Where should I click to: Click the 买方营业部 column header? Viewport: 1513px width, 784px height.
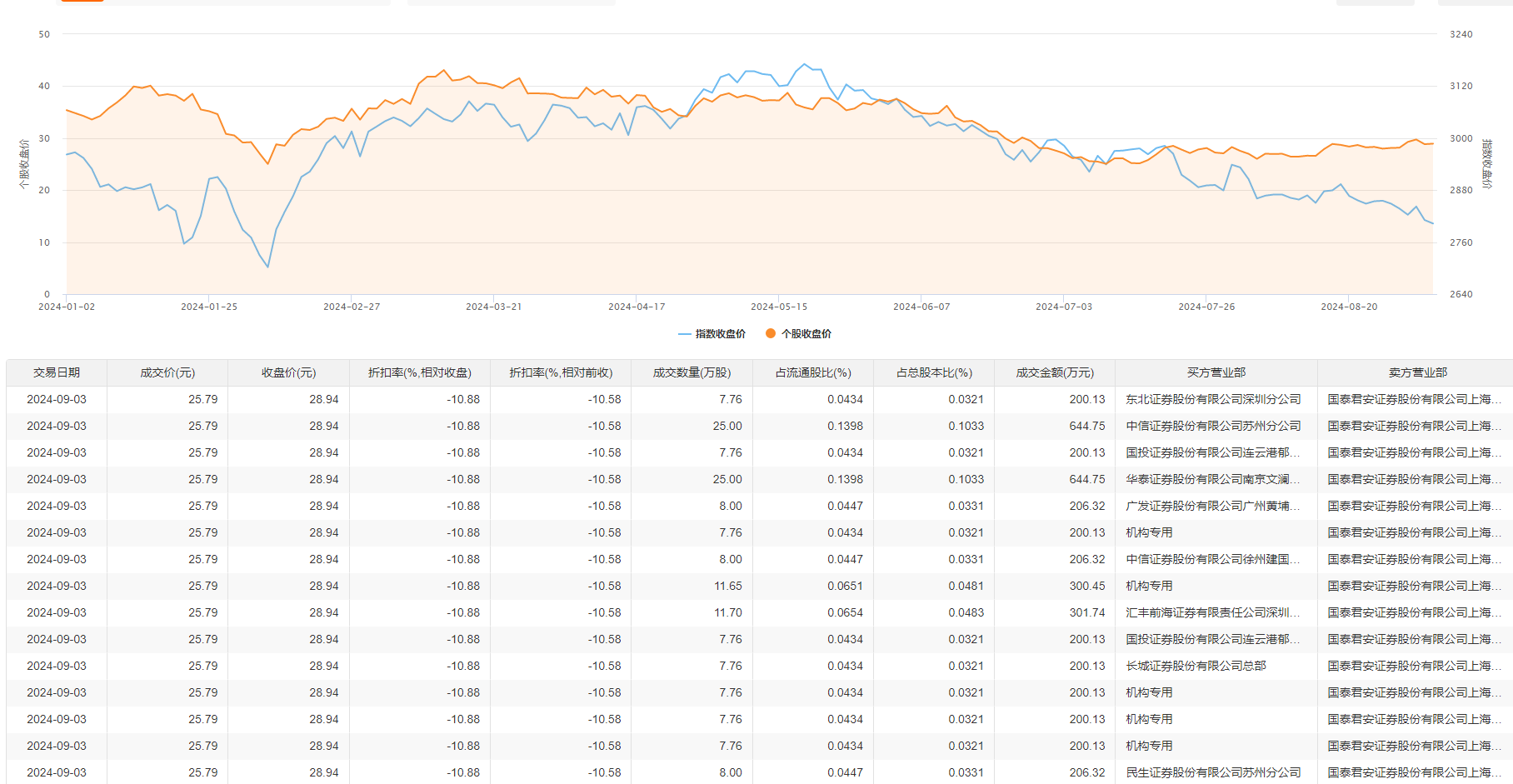tap(1216, 372)
